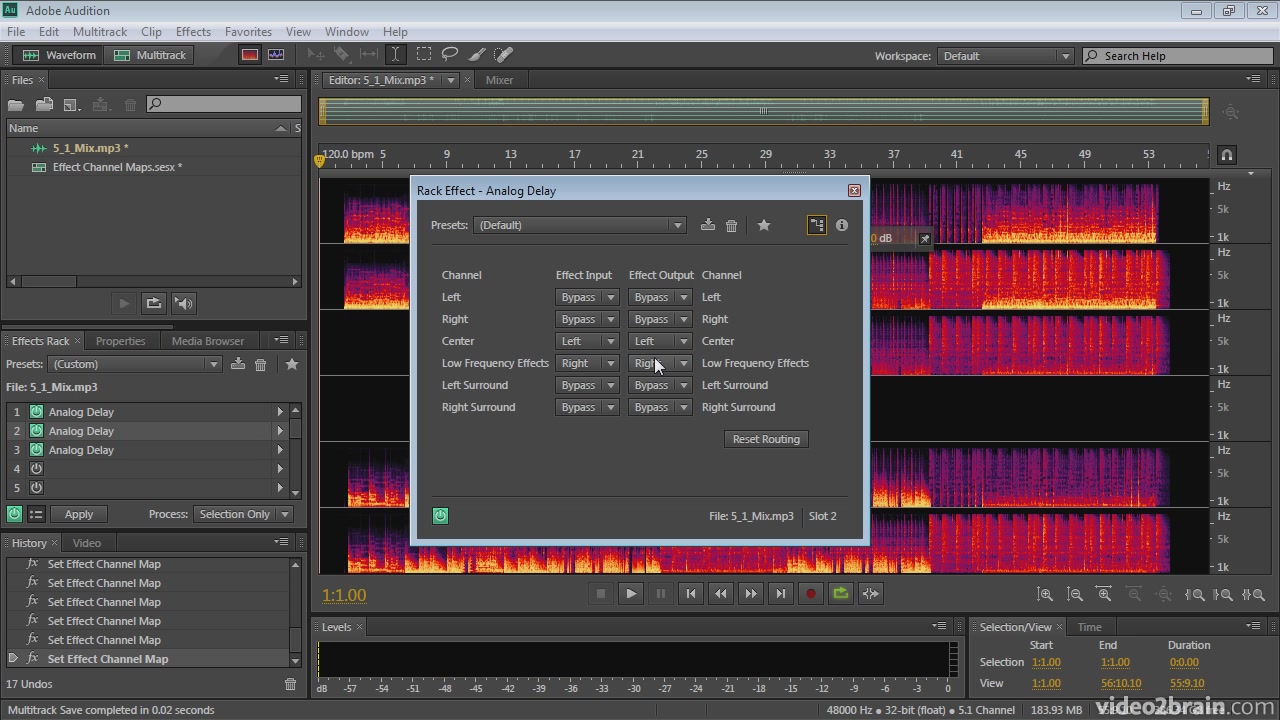Click the 1:1.00 current time display
Image resolution: width=1280 pixels, height=720 pixels.
(x=344, y=595)
